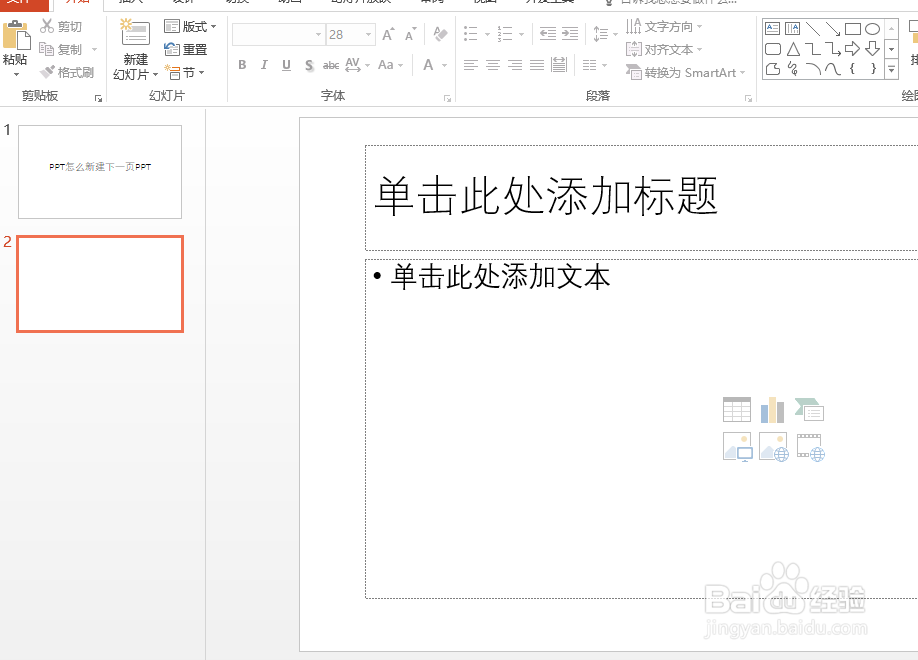Insert a picture via the placeholder icon

(737, 447)
